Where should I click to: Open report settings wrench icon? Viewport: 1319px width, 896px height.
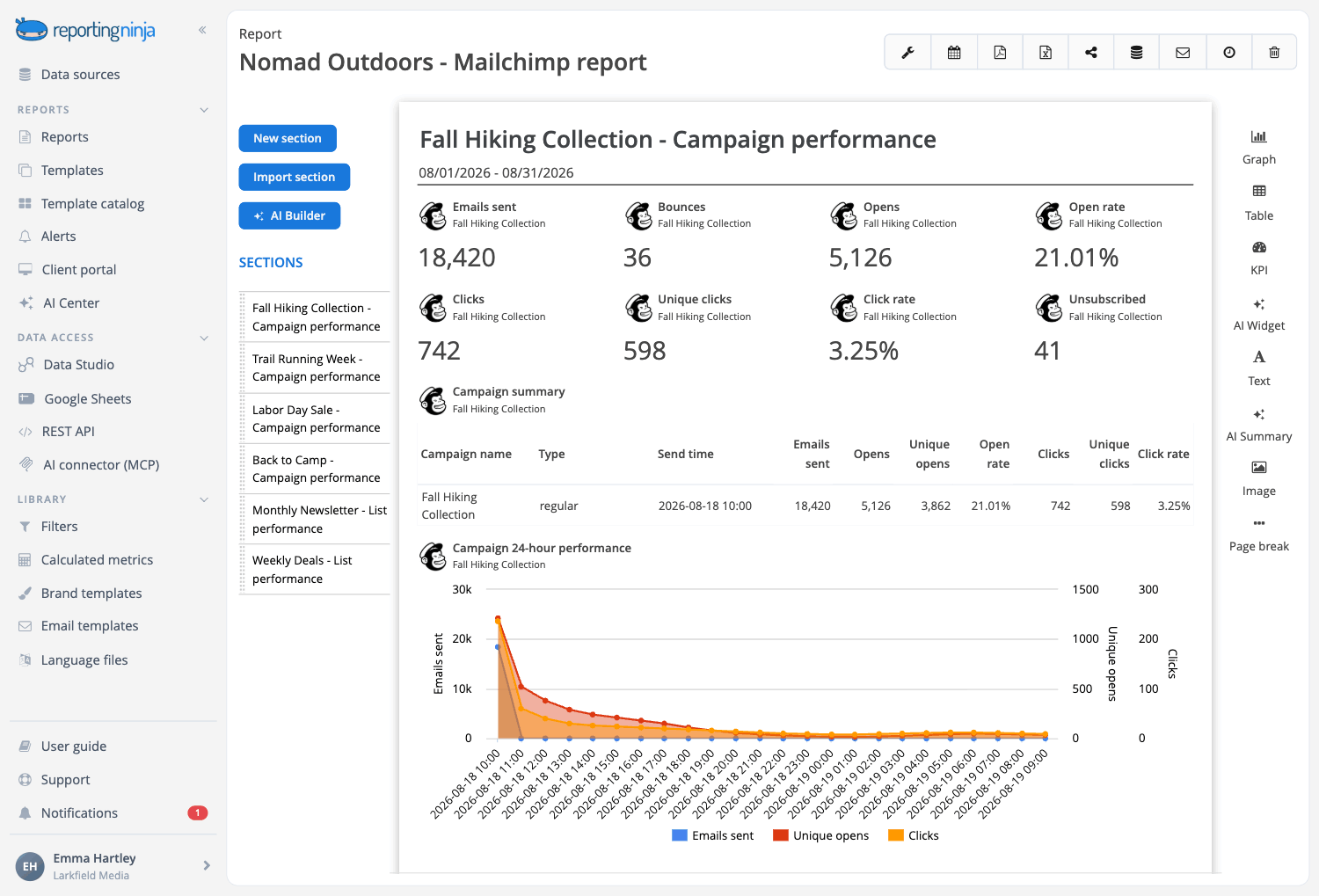[x=907, y=53]
